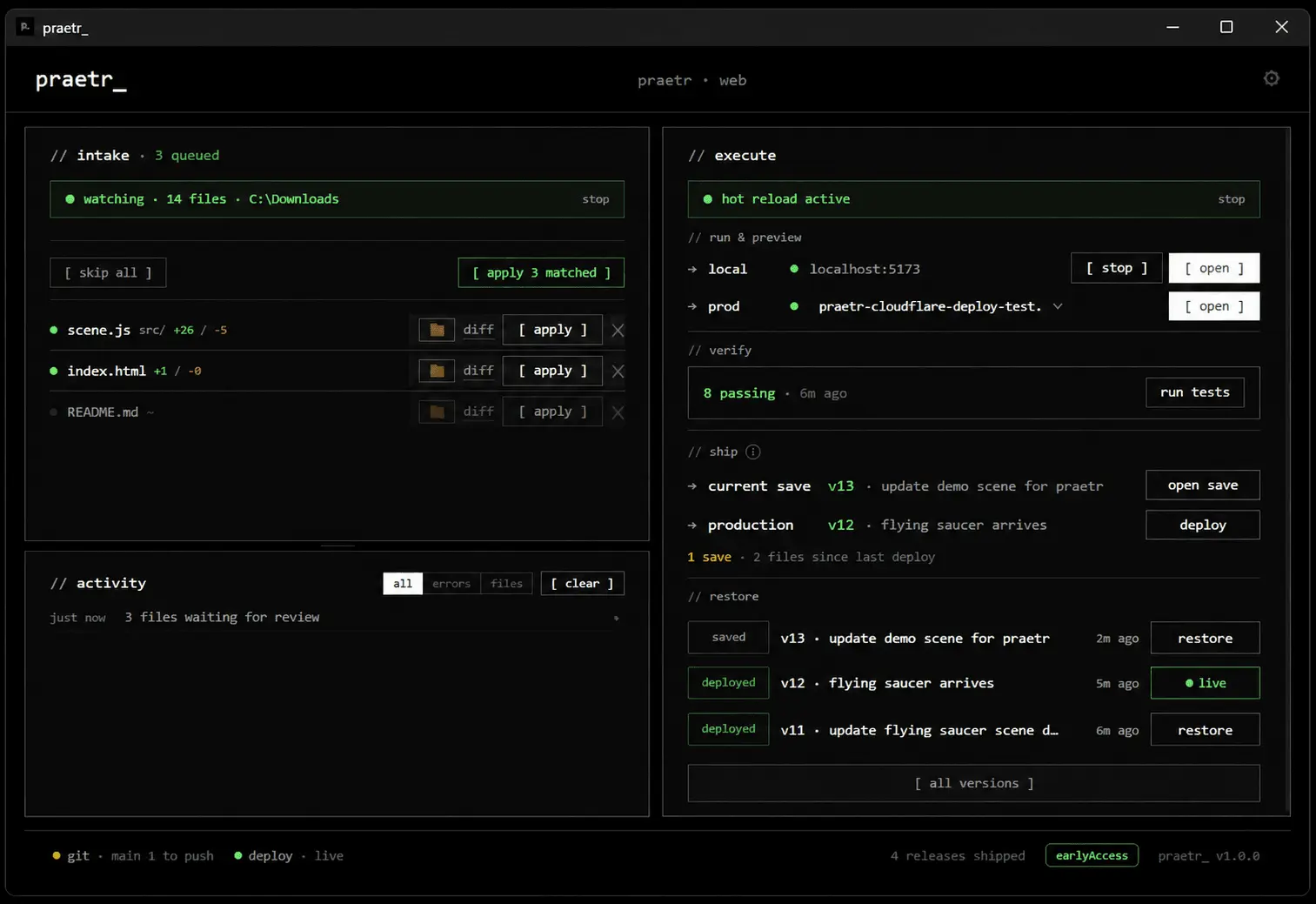Select README.md file name
The height and width of the screenshot is (904, 1316).
[x=103, y=412]
